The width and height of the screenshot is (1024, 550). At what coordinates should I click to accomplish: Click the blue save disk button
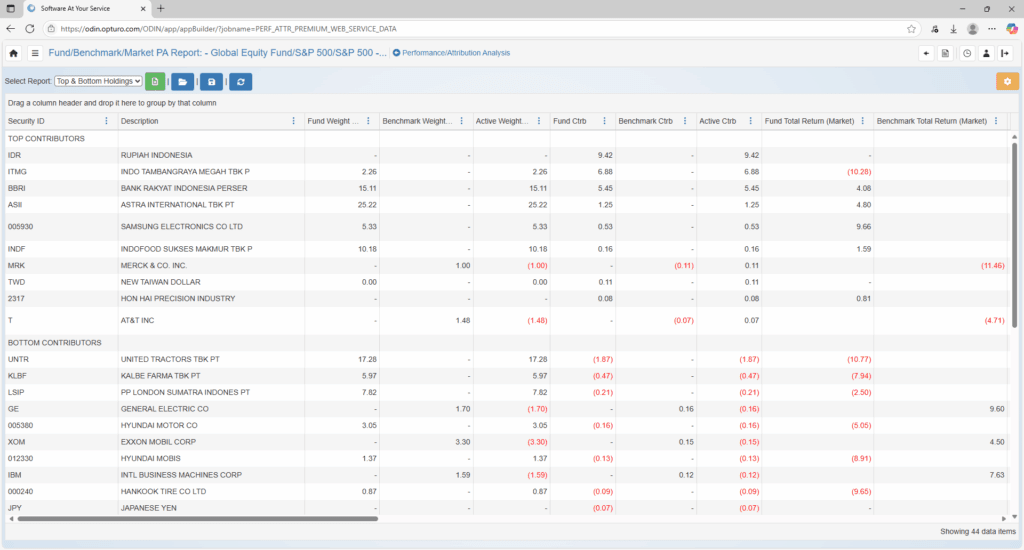tap(212, 81)
